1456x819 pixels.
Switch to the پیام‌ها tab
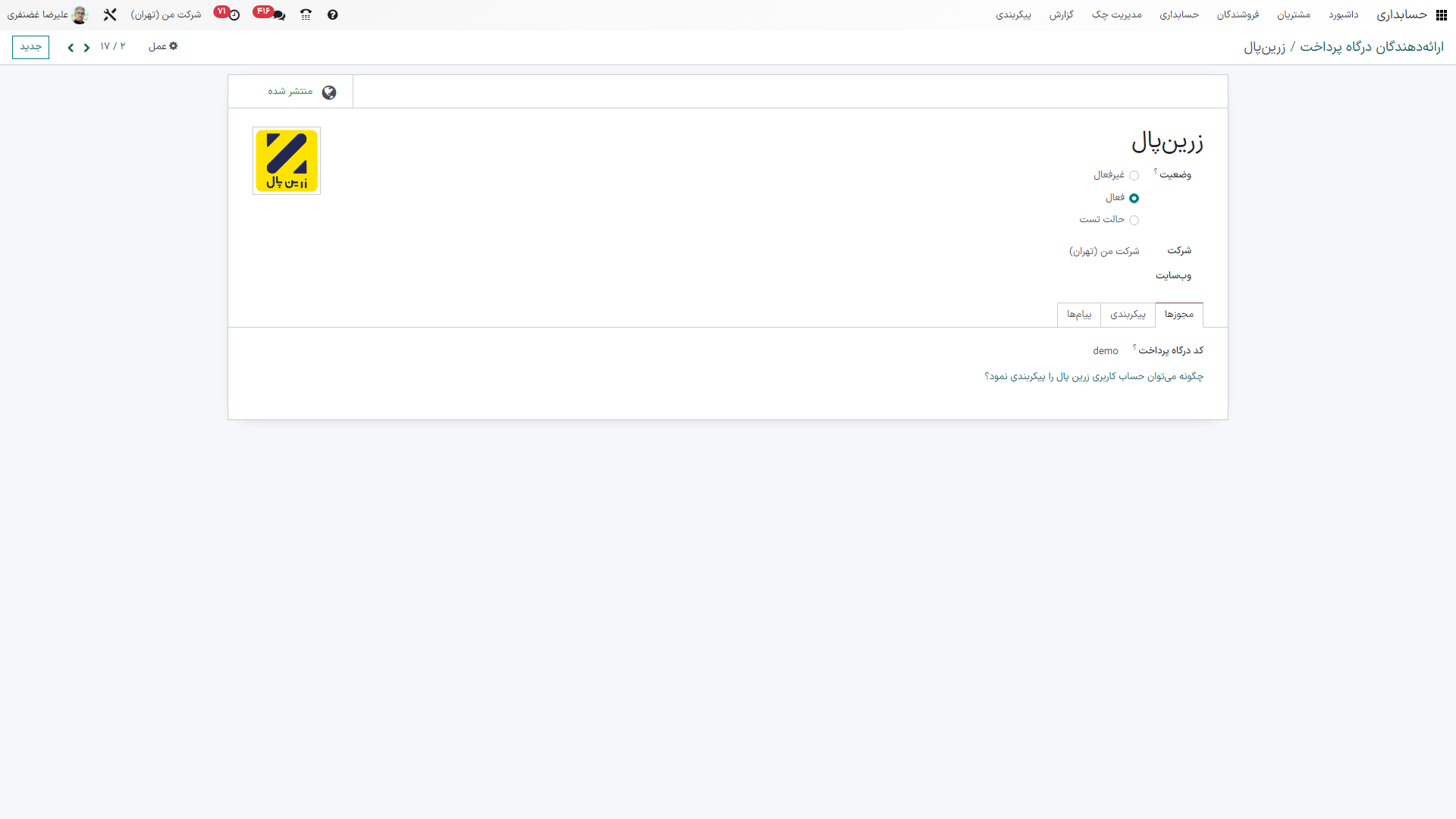point(1078,315)
